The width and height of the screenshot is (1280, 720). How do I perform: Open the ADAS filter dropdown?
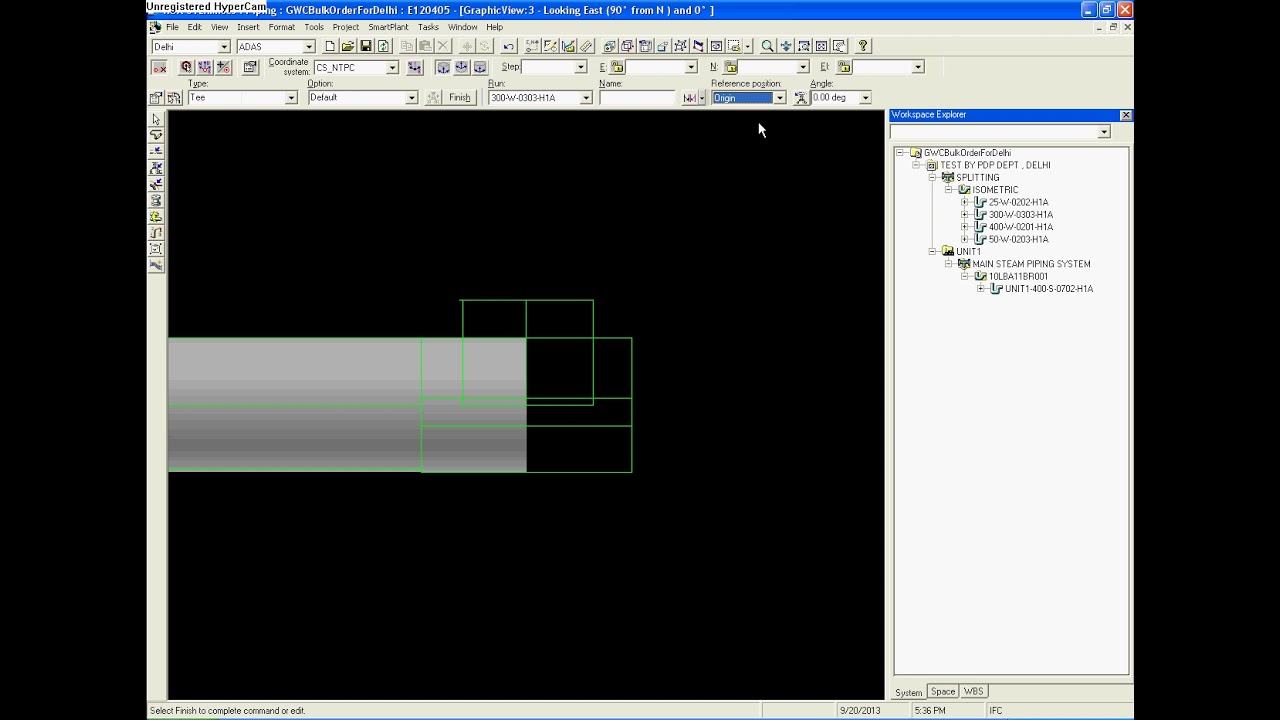309,47
